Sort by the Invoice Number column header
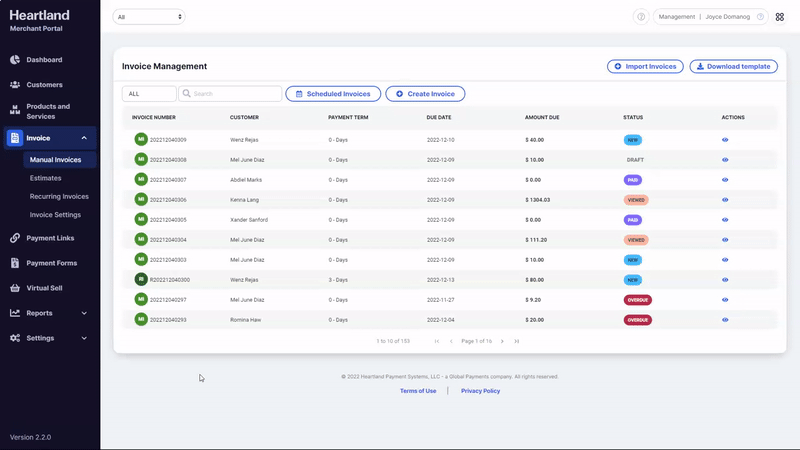The width and height of the screenshot is (800, 450). (x=154, y=117)
